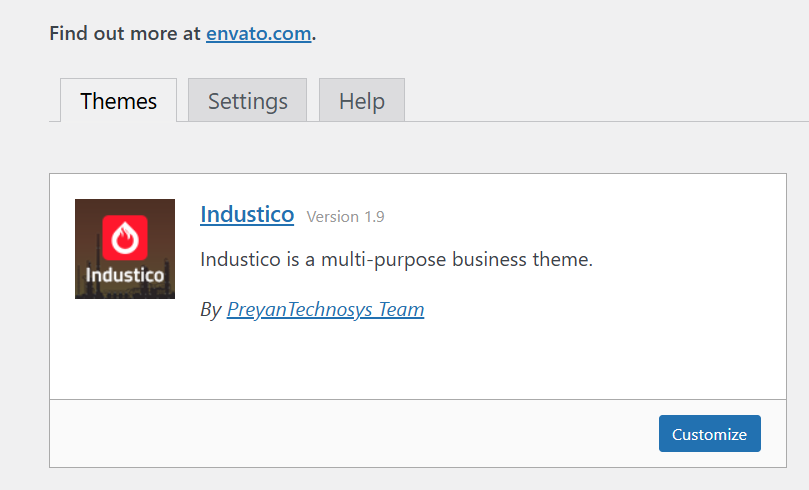Click the white Industico text inside thumbnail
Image resolution: width=809 pixels, height=490 pixels.
point(125,275)
